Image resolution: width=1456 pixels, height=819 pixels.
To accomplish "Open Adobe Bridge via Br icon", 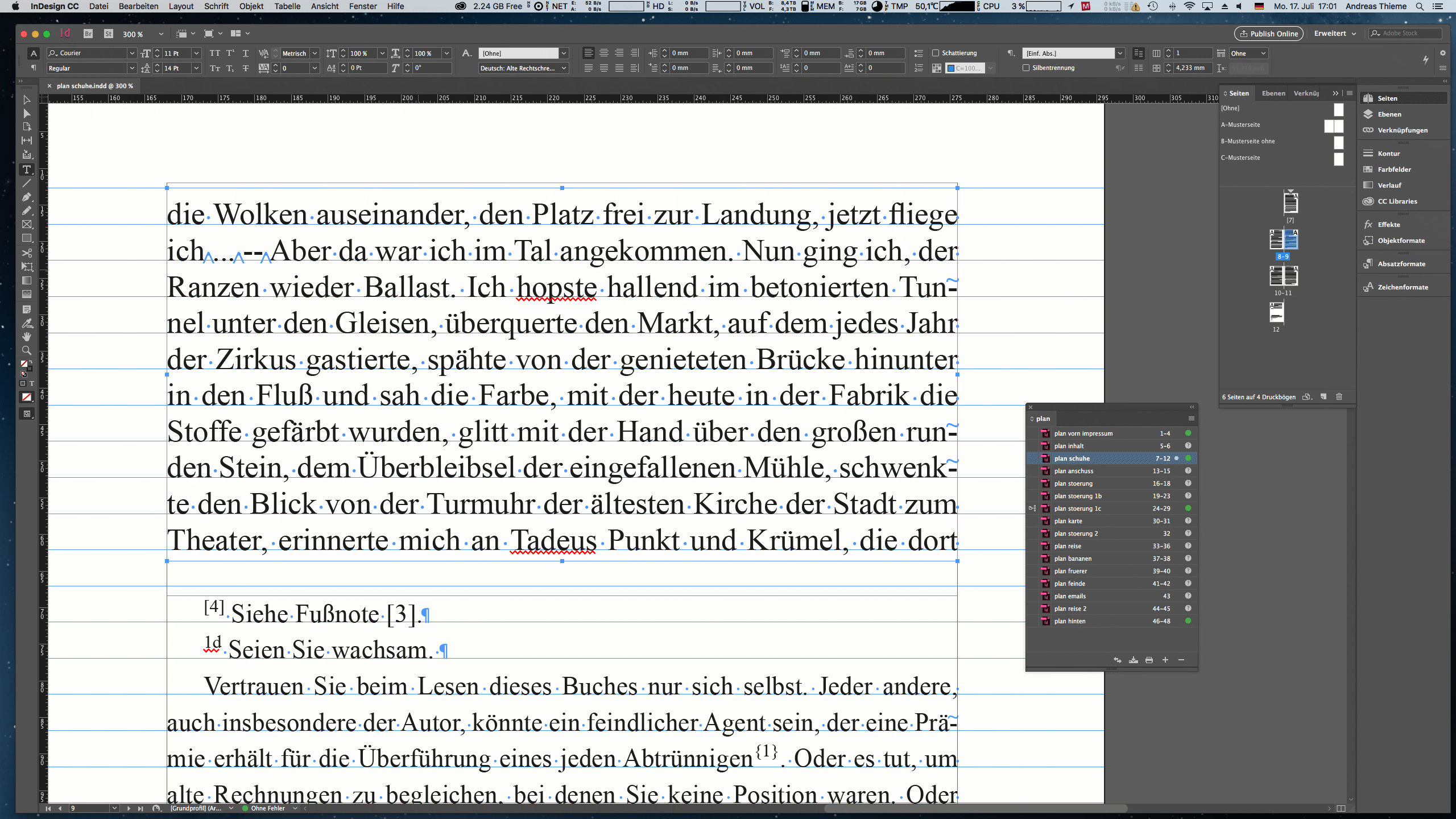I will [88, 34].
